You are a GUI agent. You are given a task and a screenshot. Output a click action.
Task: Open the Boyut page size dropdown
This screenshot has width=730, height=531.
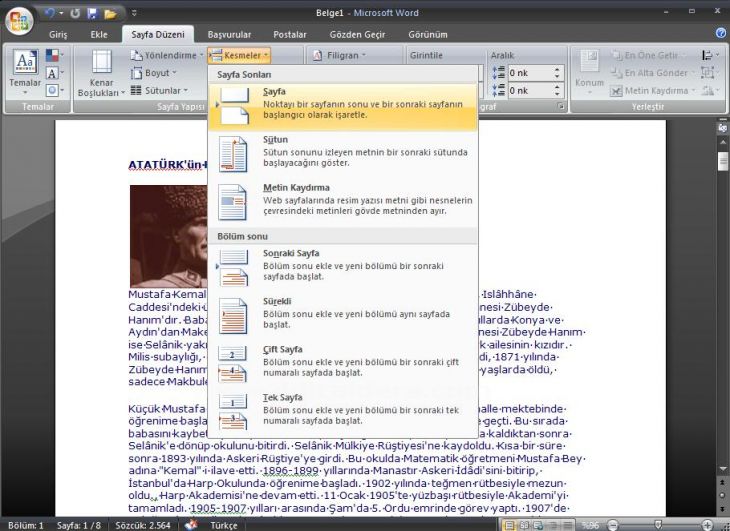[x=154, y=73]
